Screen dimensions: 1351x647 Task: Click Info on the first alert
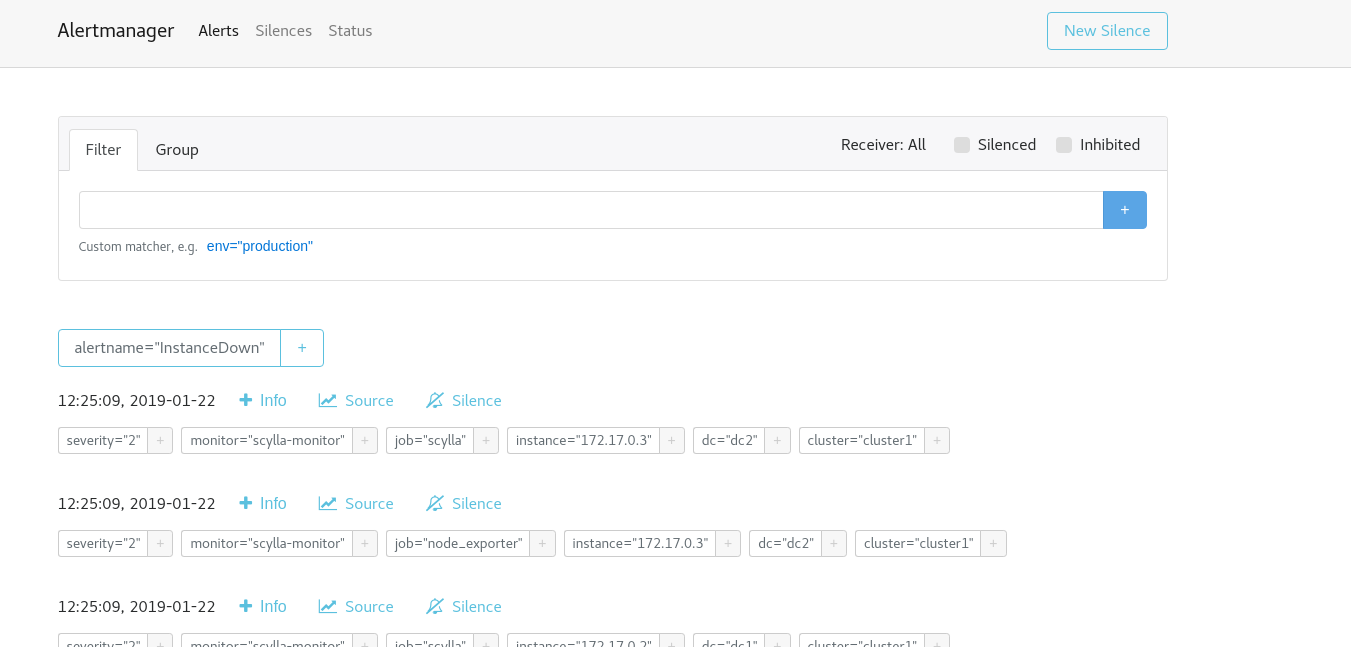pyautogui.click(x=262, y=400)
